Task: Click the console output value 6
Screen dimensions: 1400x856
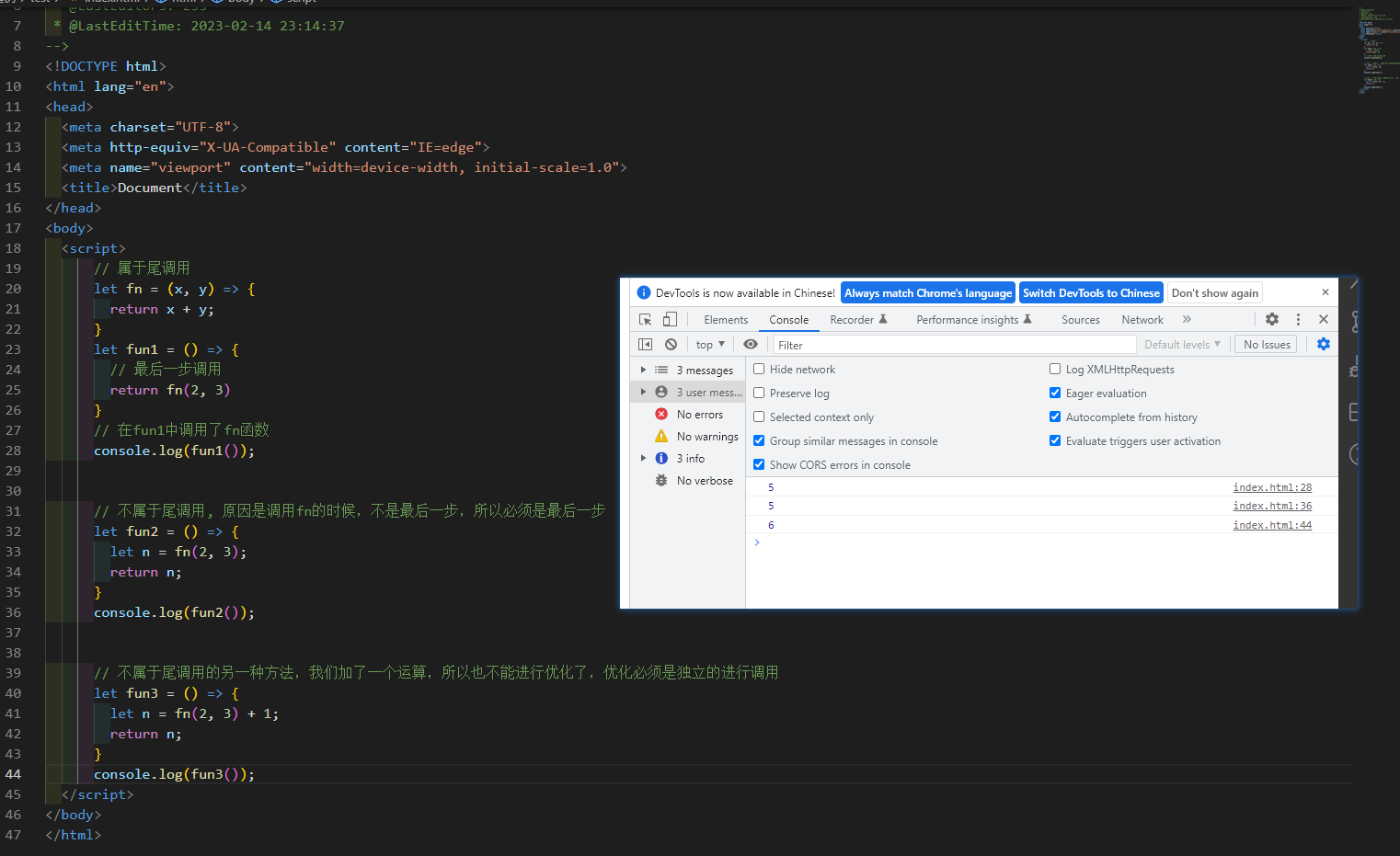Action: pos(771,525)
